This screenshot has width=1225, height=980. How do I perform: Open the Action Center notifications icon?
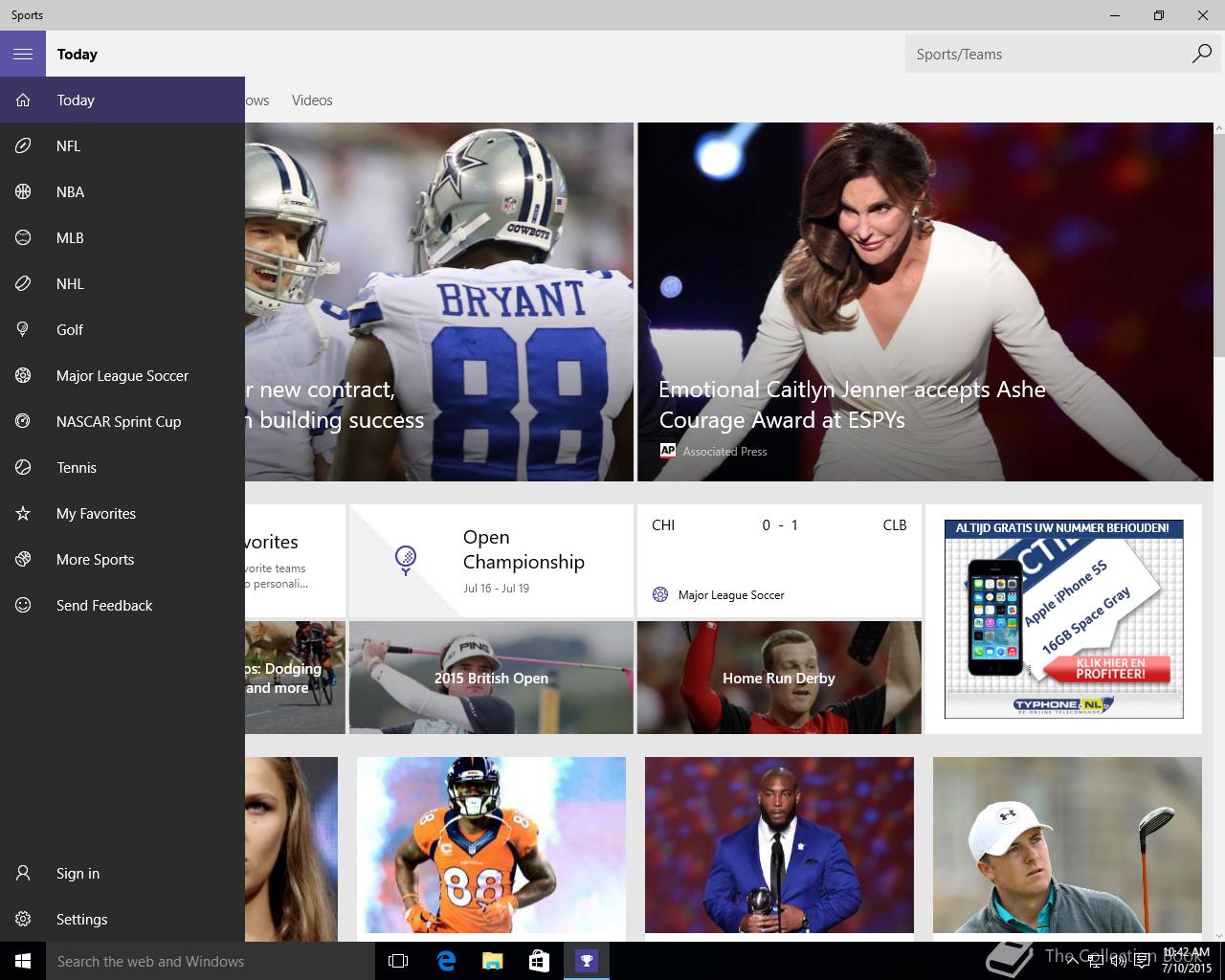tap(1143, 961)
